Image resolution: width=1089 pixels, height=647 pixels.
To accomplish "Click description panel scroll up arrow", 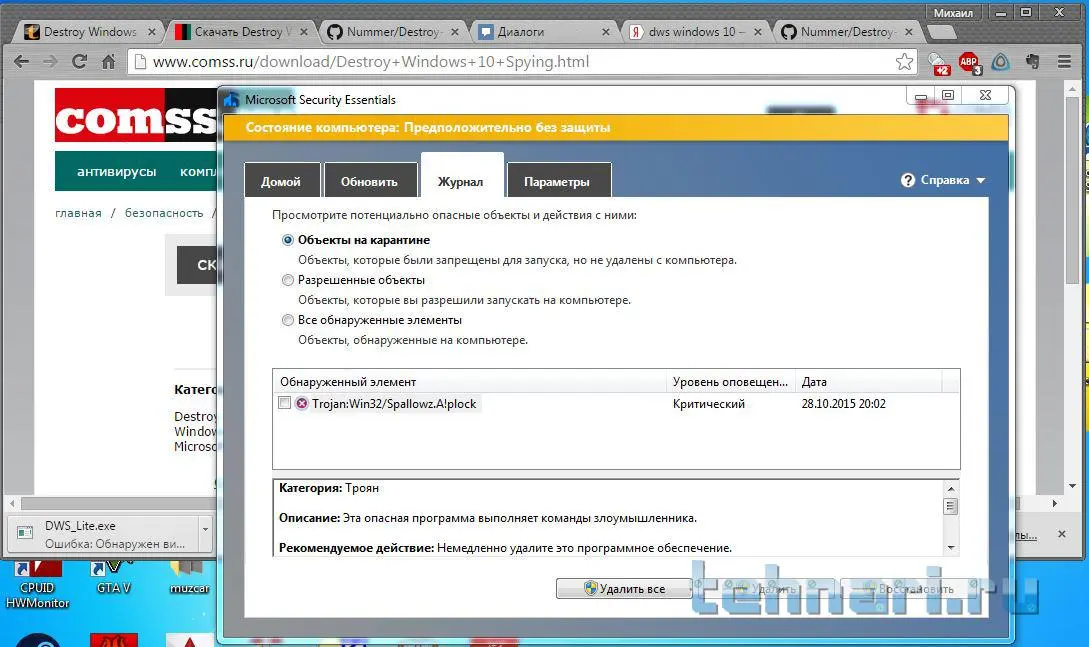I will (x=951, y=489).
